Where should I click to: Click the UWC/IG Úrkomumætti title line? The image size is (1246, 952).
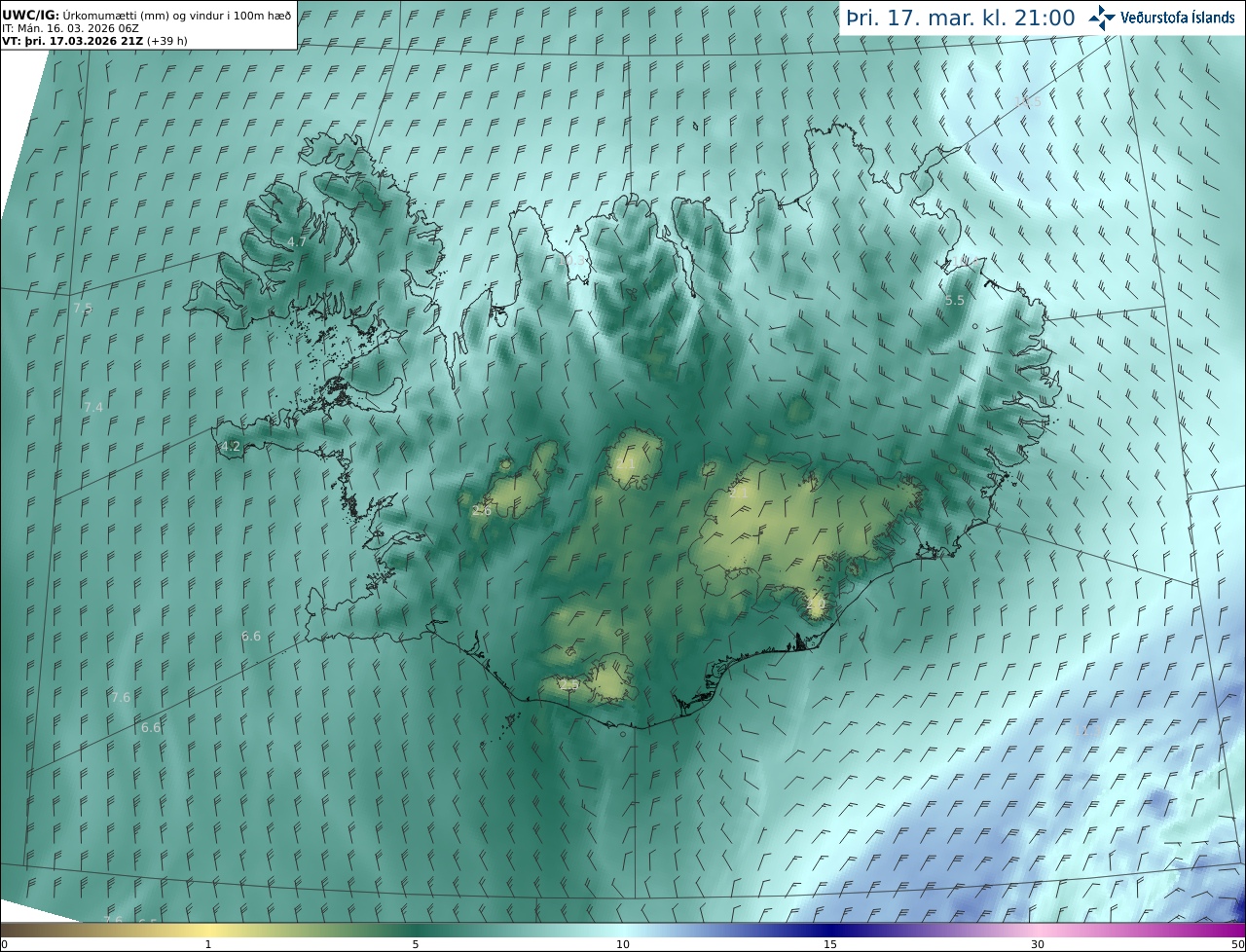146,15
